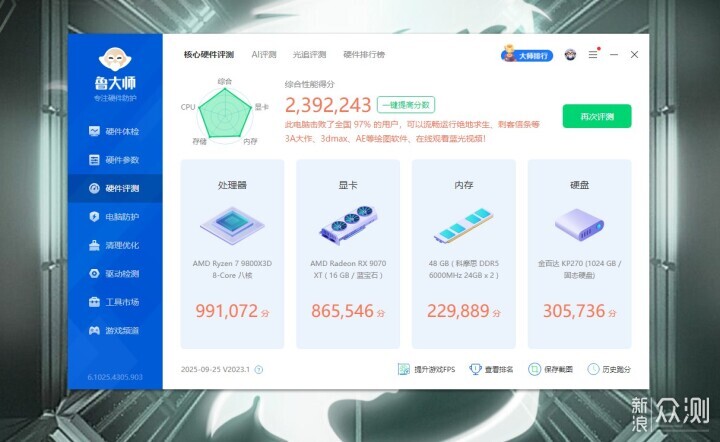Switch to 核心硬件评测 tab
Viewport: 720px width, 442px height.
click(209, 55)
